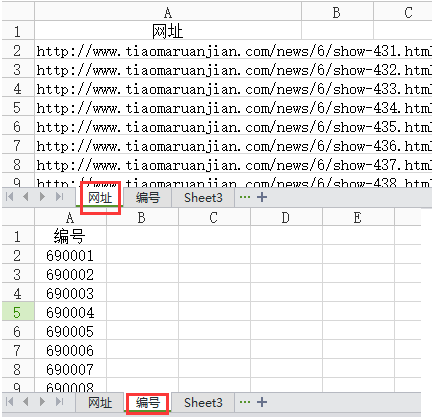
Task: Show more sheets ellipsis in lower tab bar
Action: 245,402
